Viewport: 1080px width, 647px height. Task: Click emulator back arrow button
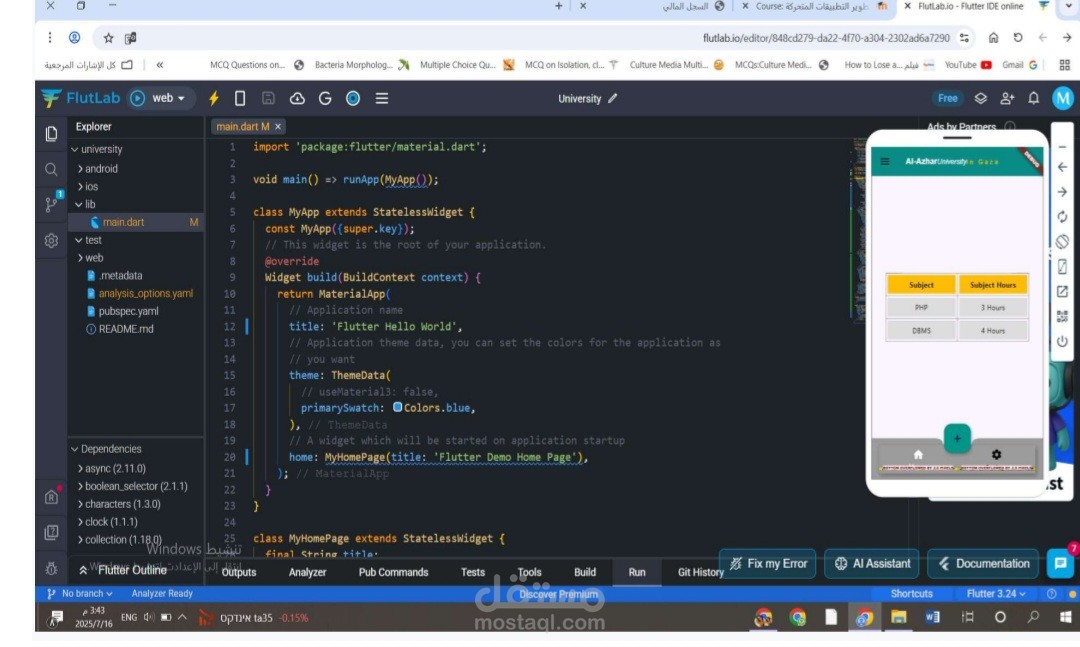[1062, 167]
